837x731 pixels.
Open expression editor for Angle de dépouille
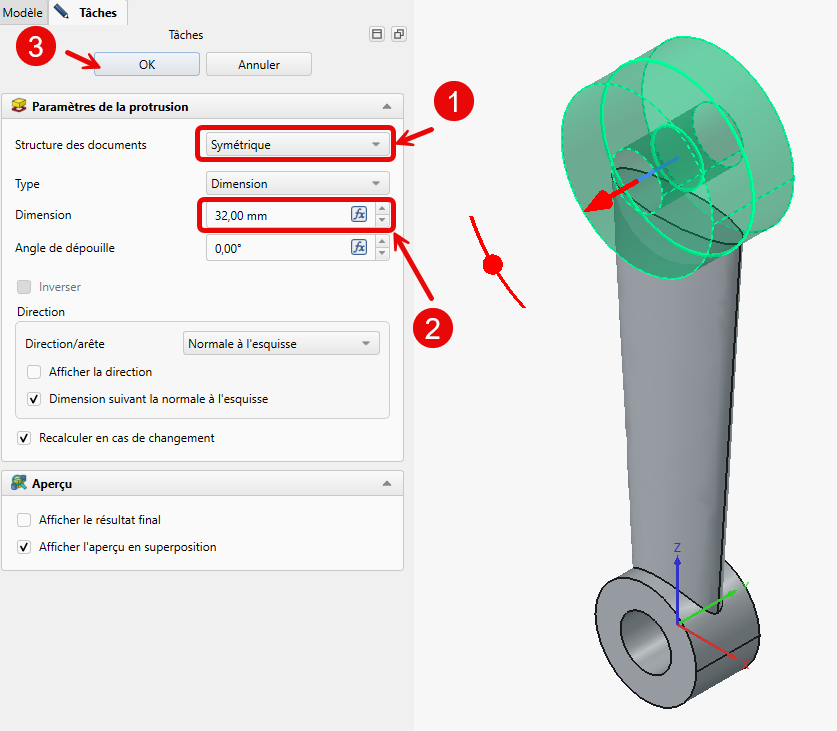[359, 248]
